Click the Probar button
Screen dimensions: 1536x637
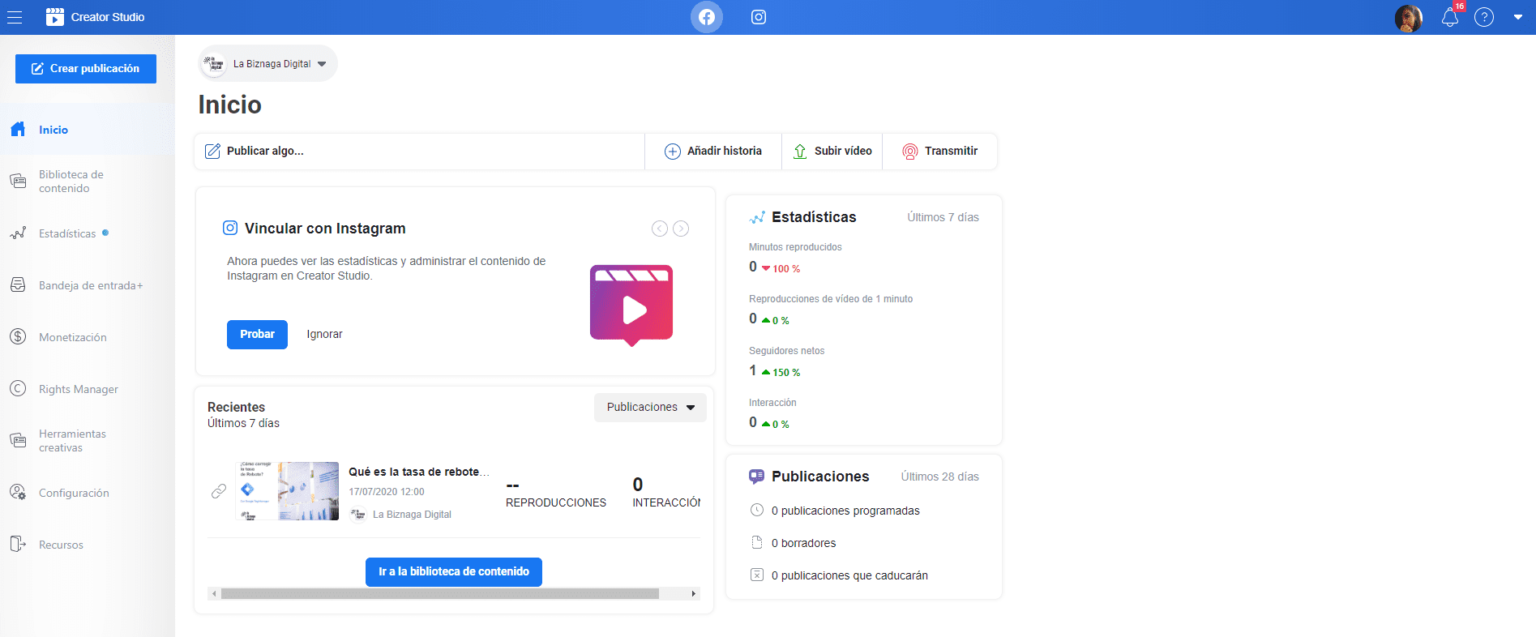point(257,334)
